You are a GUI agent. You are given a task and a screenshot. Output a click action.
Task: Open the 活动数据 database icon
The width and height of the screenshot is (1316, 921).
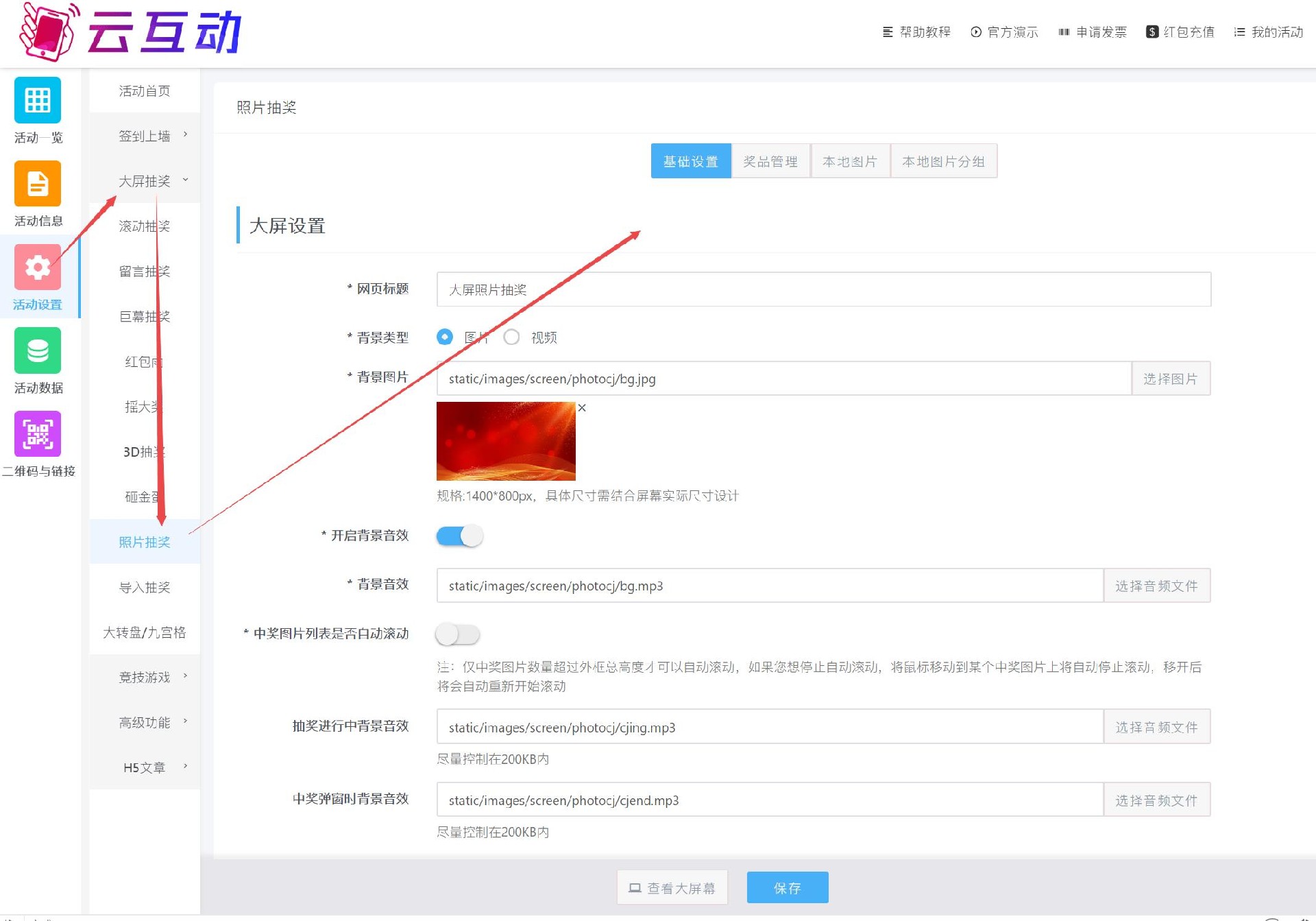[38, 350]
